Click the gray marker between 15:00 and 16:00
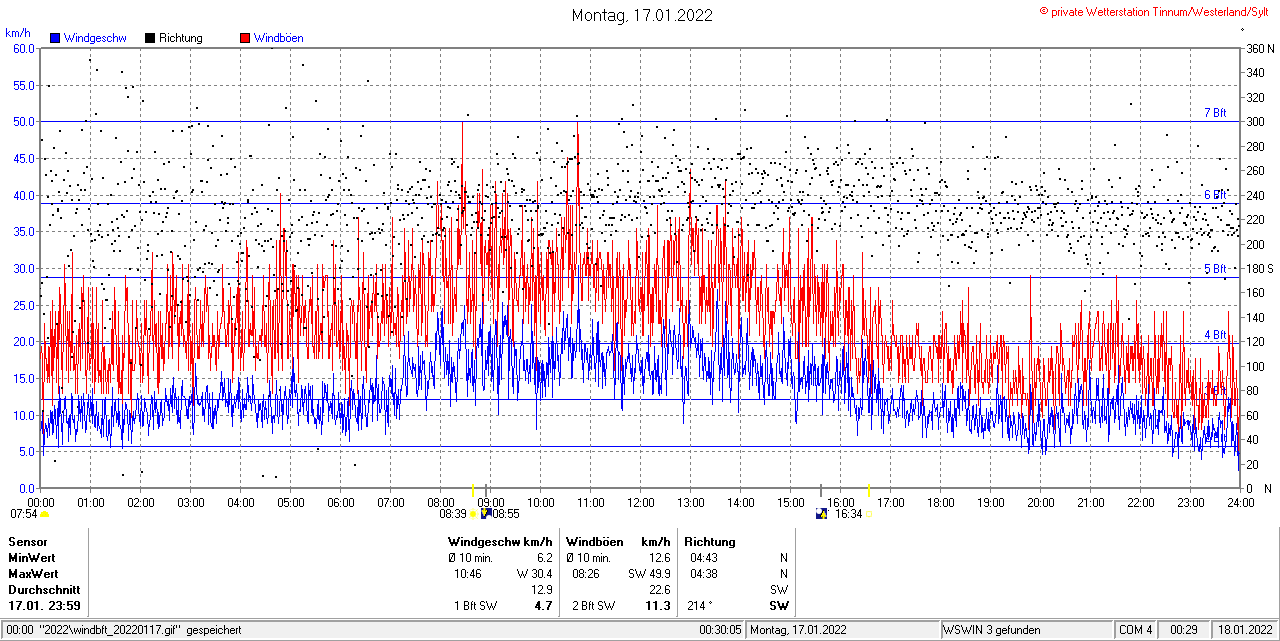The height and width of the screenshot is (641, 1280). pyautogui.click(x=821, y=490)
